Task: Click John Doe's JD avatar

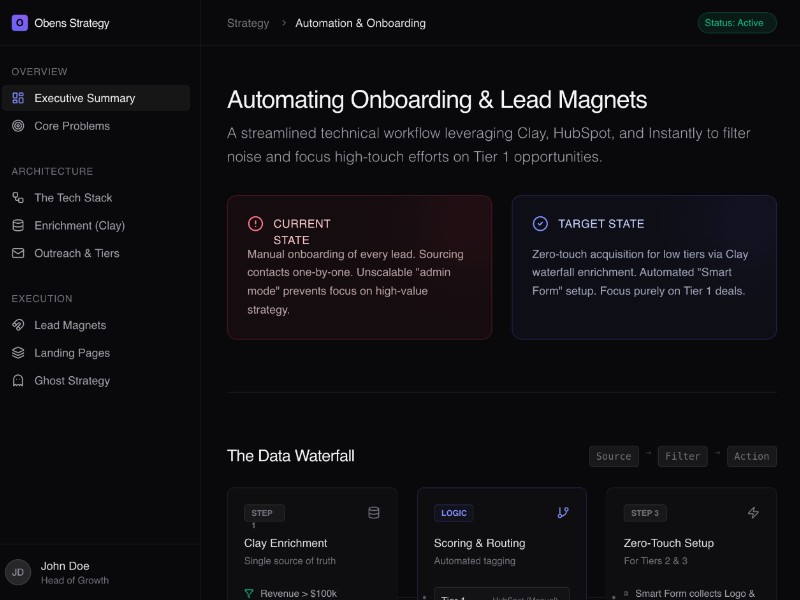Action: 17,573
